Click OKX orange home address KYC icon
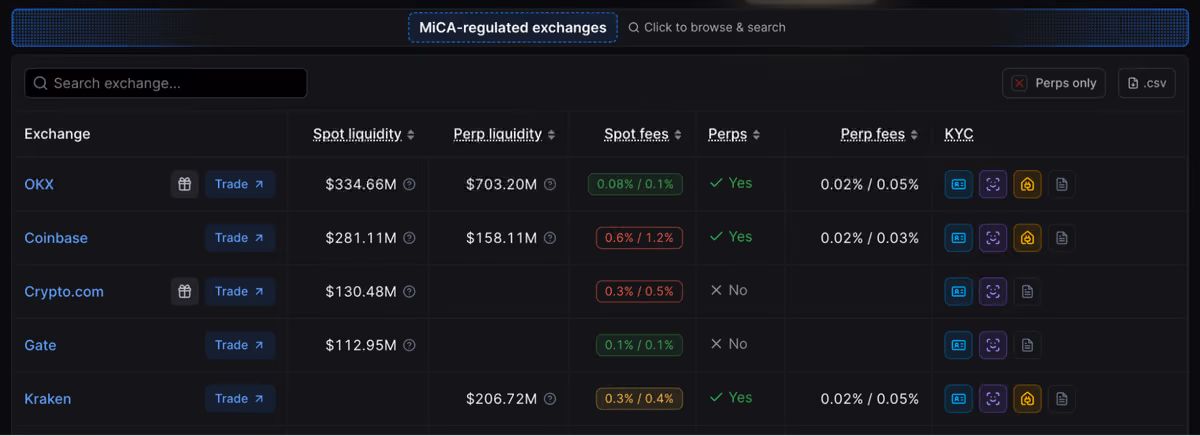 pyautogui.click(x=1027, y=184)
